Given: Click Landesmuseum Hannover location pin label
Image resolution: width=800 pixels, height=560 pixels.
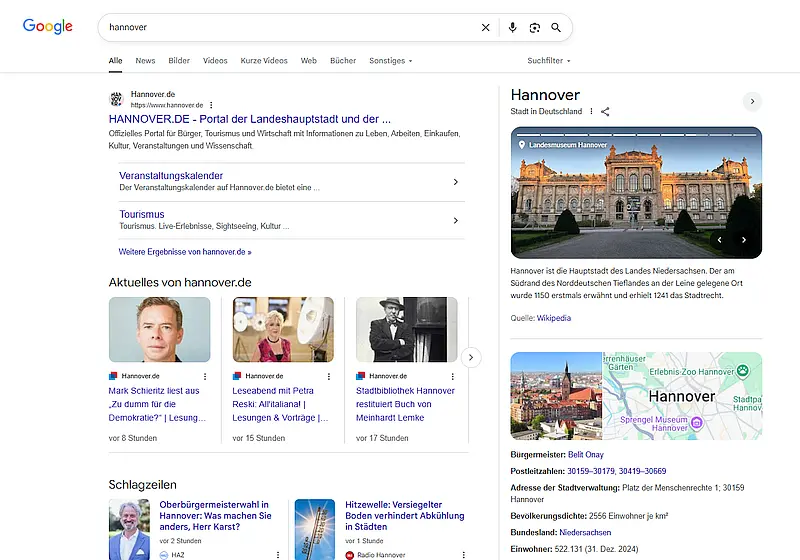Looking at the screenshot, I should (x=563, y=145).
